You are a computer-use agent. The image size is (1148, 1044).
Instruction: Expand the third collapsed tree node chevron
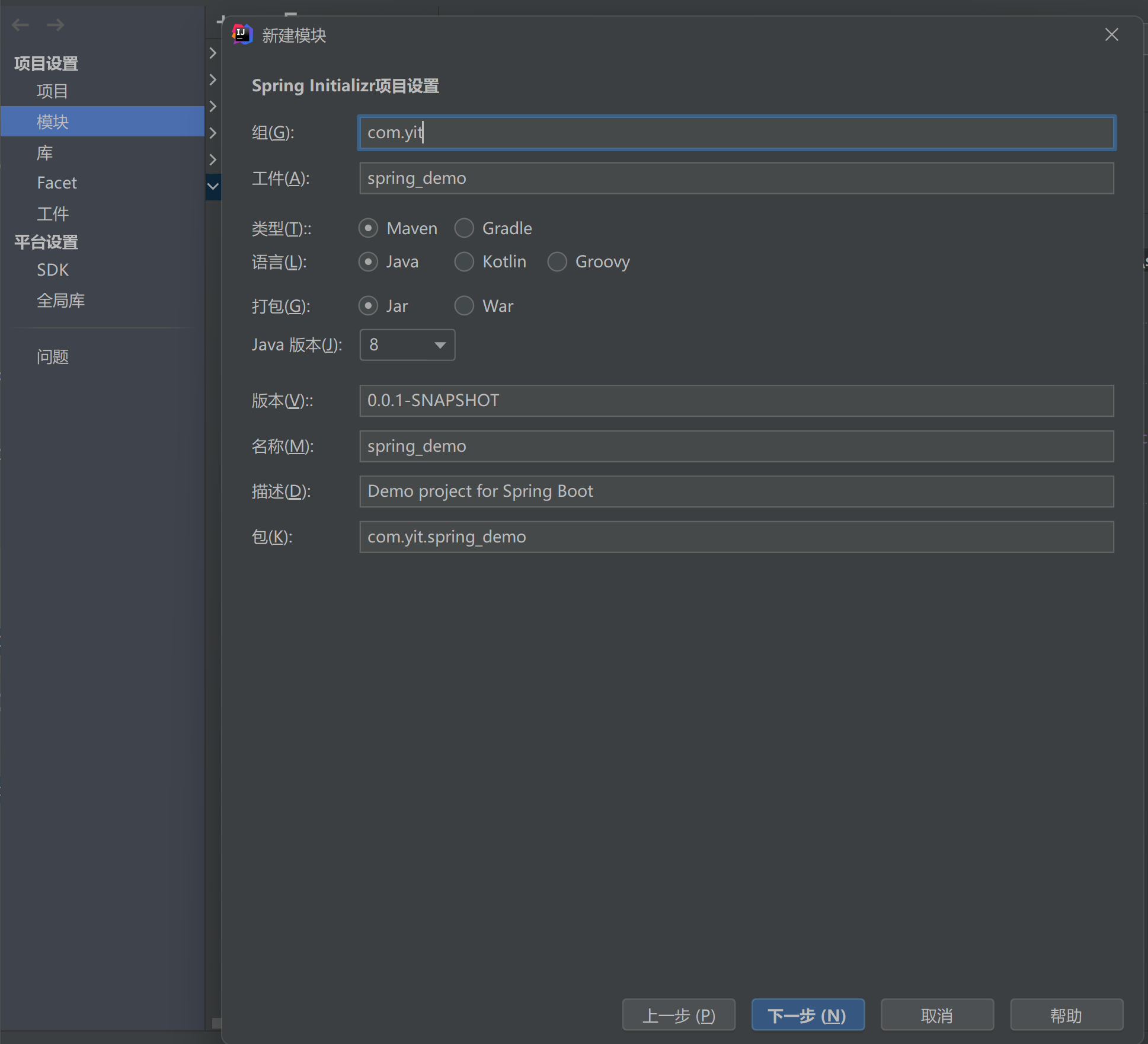point(213,106)
